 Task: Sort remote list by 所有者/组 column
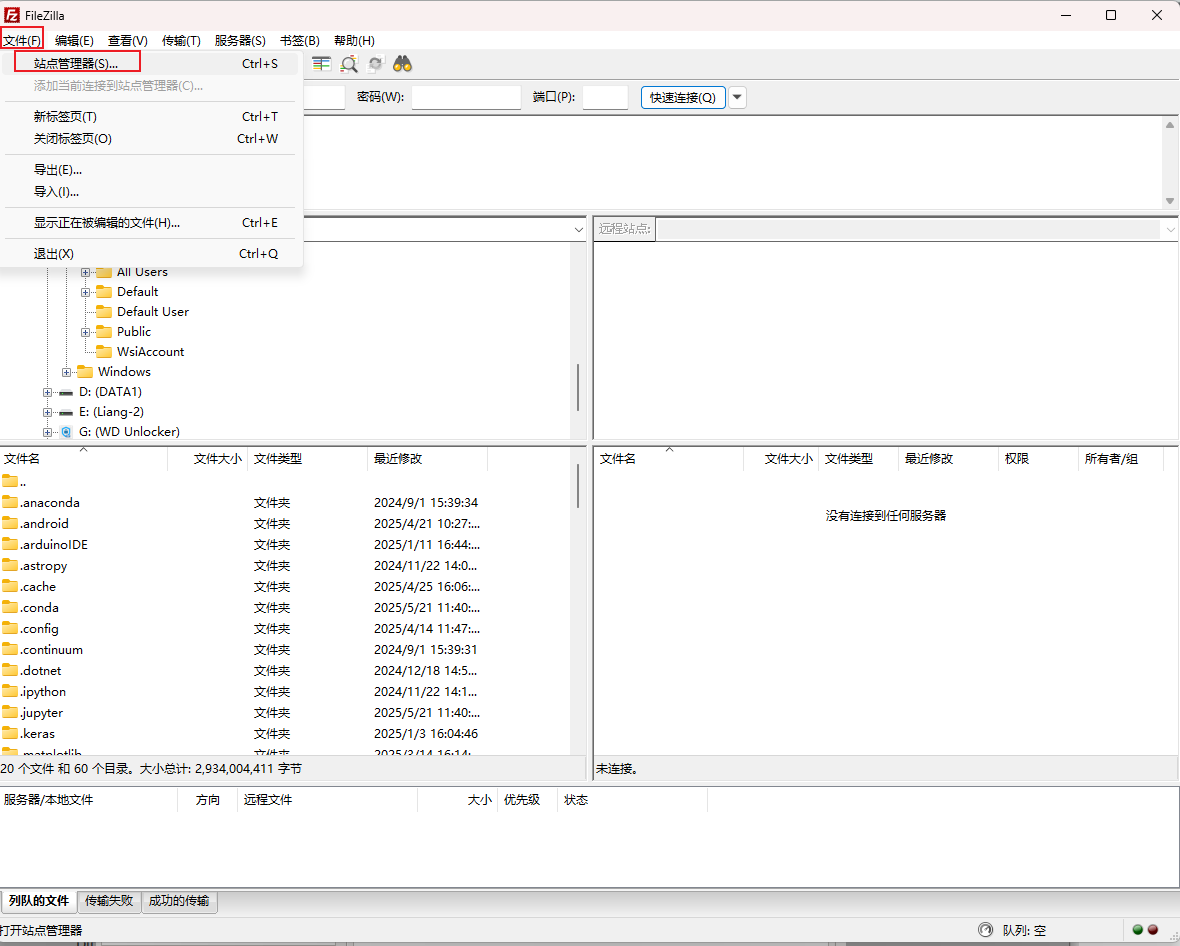tap(1121, 458)
